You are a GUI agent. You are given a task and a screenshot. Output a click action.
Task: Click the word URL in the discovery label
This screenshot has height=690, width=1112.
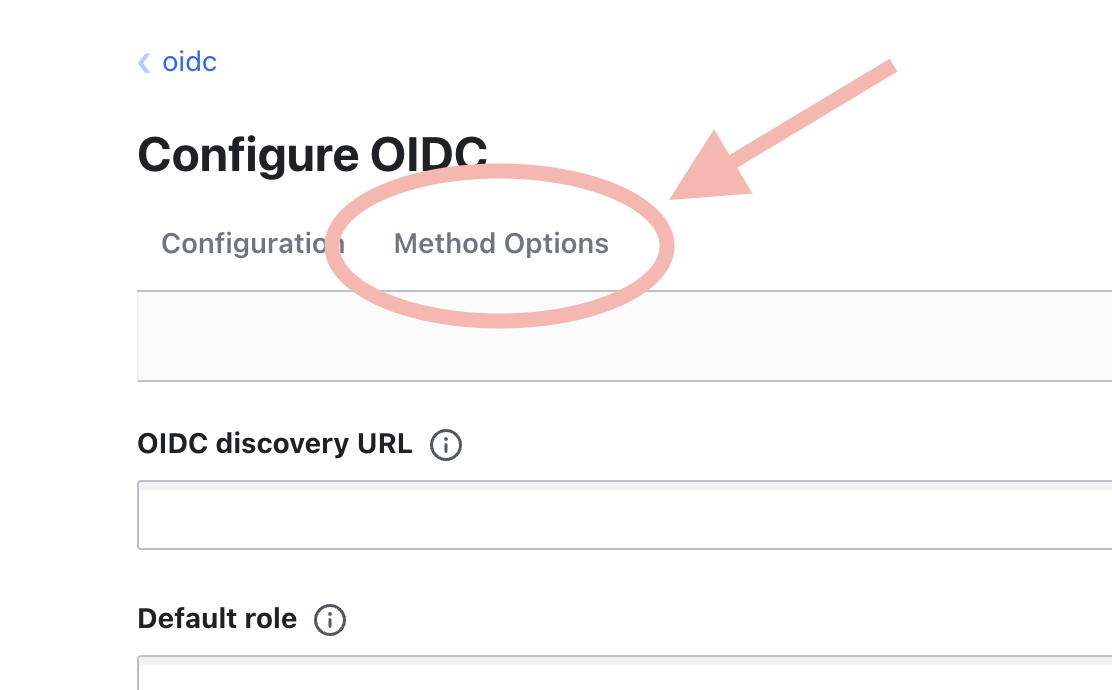(x=383, y=444)
